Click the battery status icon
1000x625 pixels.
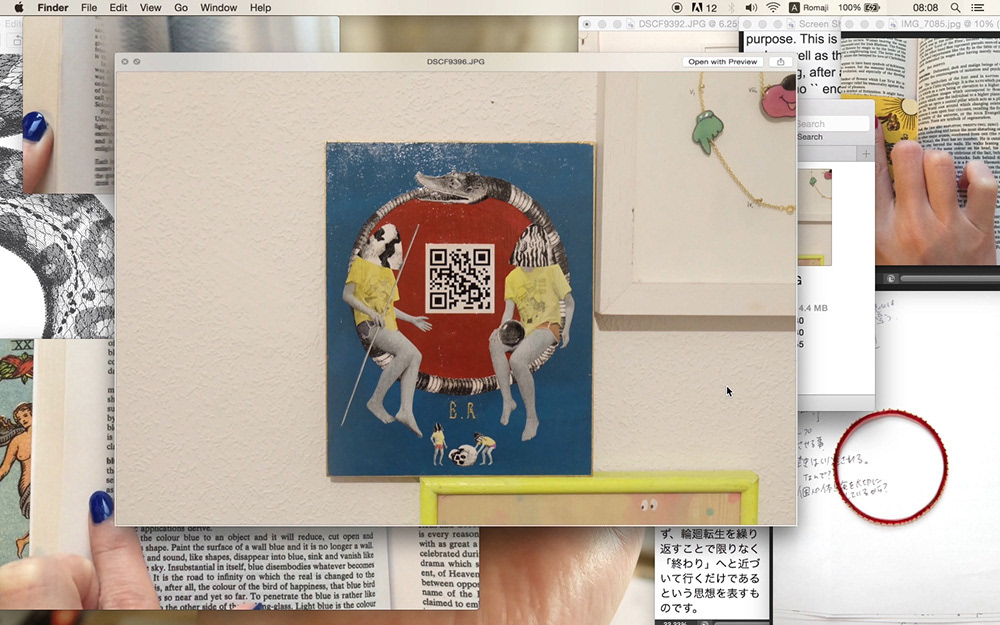pos(872,8)
